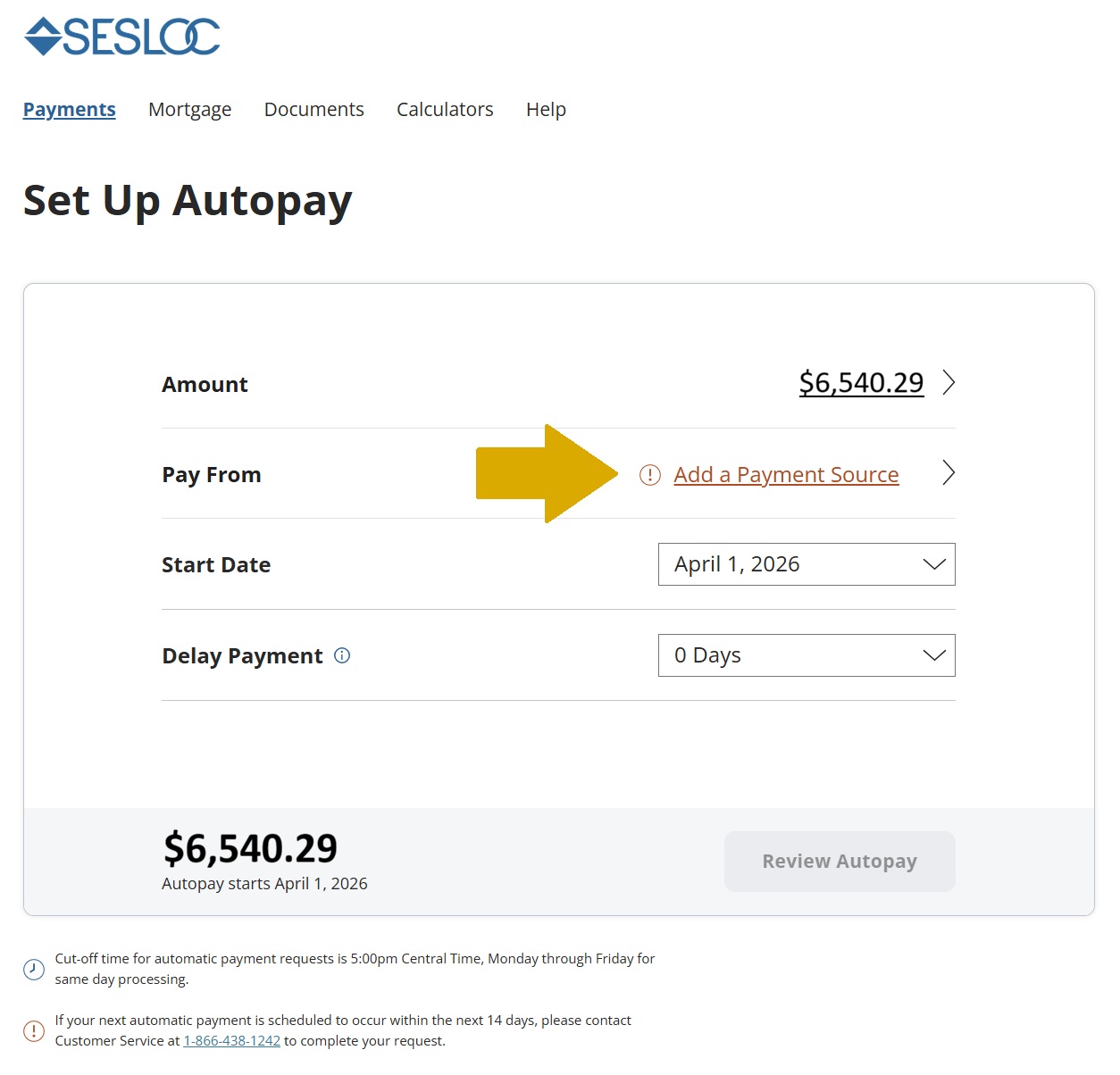The height and width of the screenshot is (1075, 1120).
Task: Click warning icon beside Add a Payment Source
Action: pyautogui.click(x=648, y=474)
